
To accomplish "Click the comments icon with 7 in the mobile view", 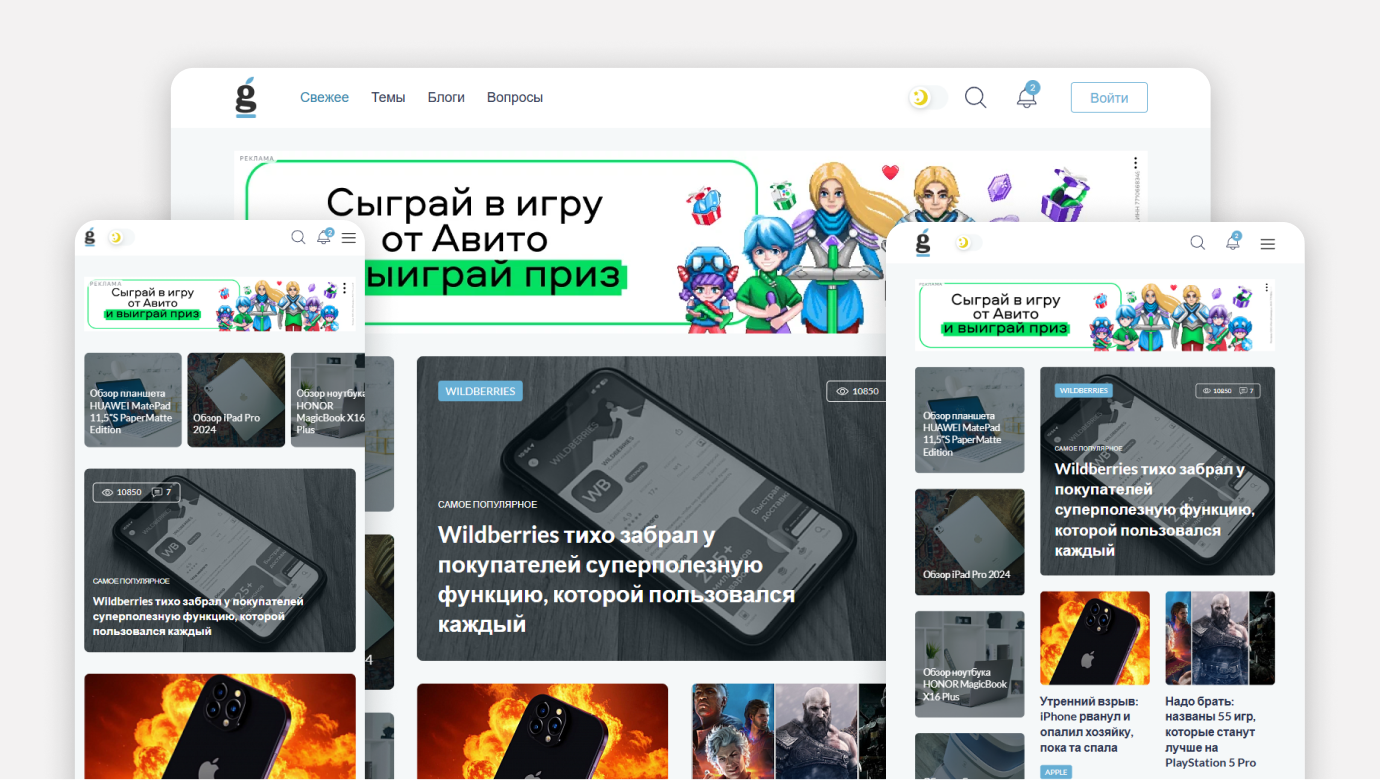I will 157,492.
